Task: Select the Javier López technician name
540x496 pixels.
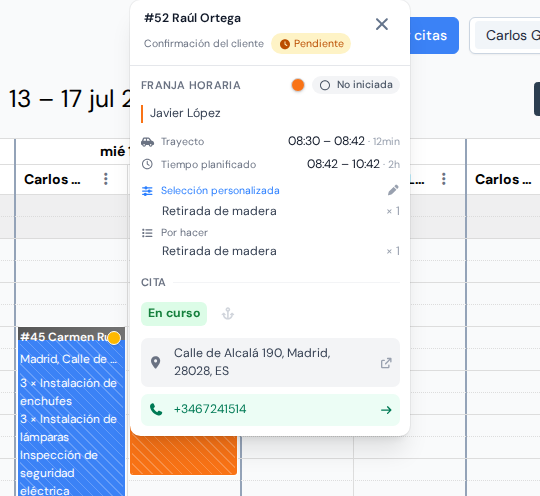Action: pyautogui.click(x=185, y=113)
